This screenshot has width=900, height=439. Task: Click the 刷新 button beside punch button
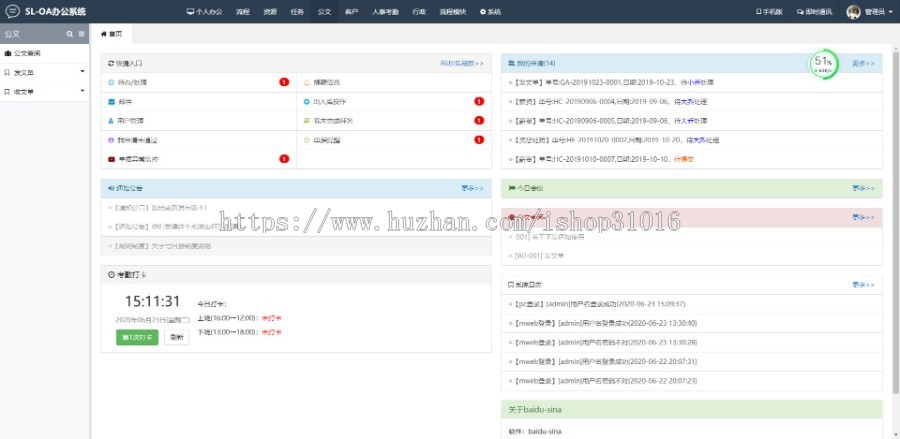point(177,337)
